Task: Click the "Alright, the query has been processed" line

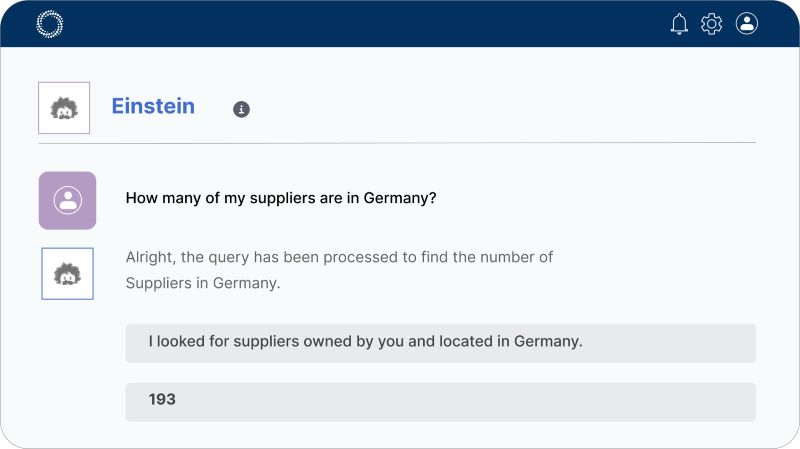Action: [339, 257]
